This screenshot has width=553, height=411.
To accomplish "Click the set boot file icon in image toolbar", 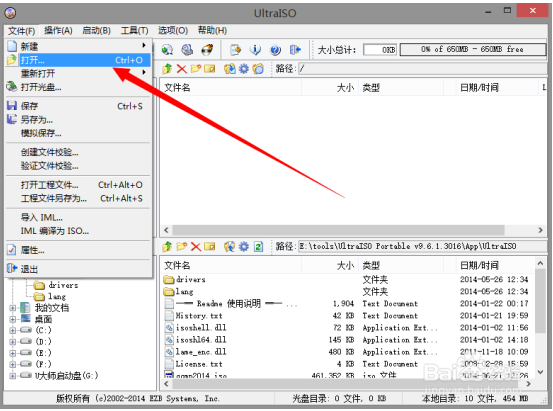I will (258, 68).
